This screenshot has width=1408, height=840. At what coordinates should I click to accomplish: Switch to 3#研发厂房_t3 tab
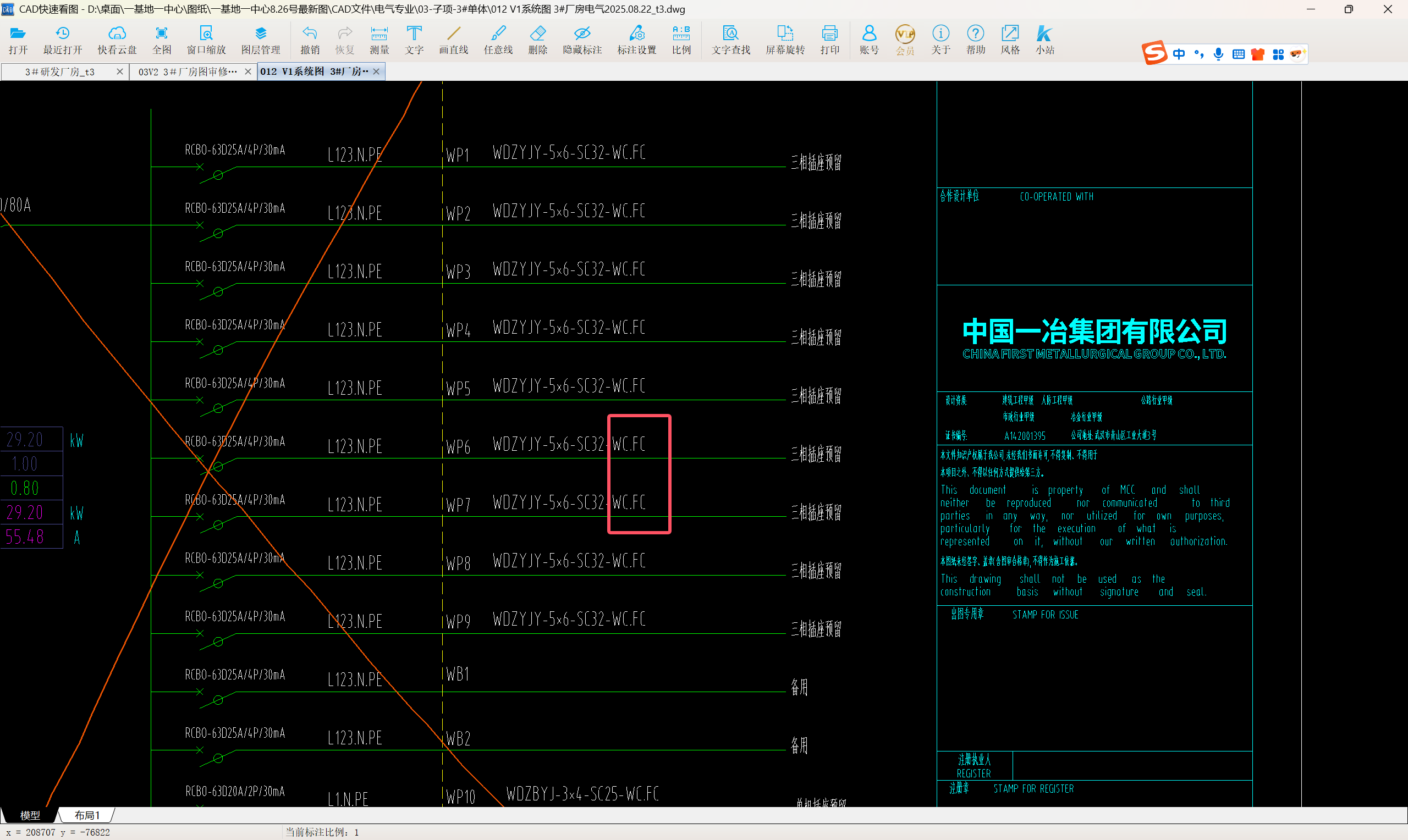pyautogui.click(x=59, y=72)
